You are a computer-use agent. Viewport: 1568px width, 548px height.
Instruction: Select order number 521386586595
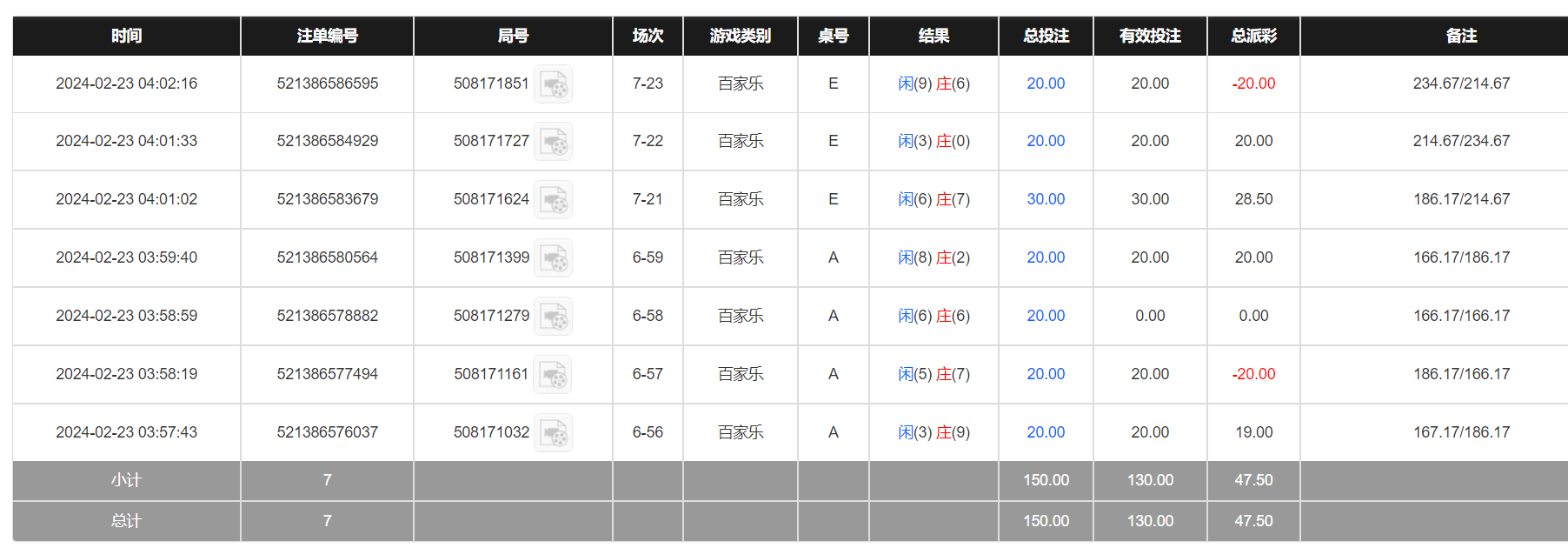(328, 84)
